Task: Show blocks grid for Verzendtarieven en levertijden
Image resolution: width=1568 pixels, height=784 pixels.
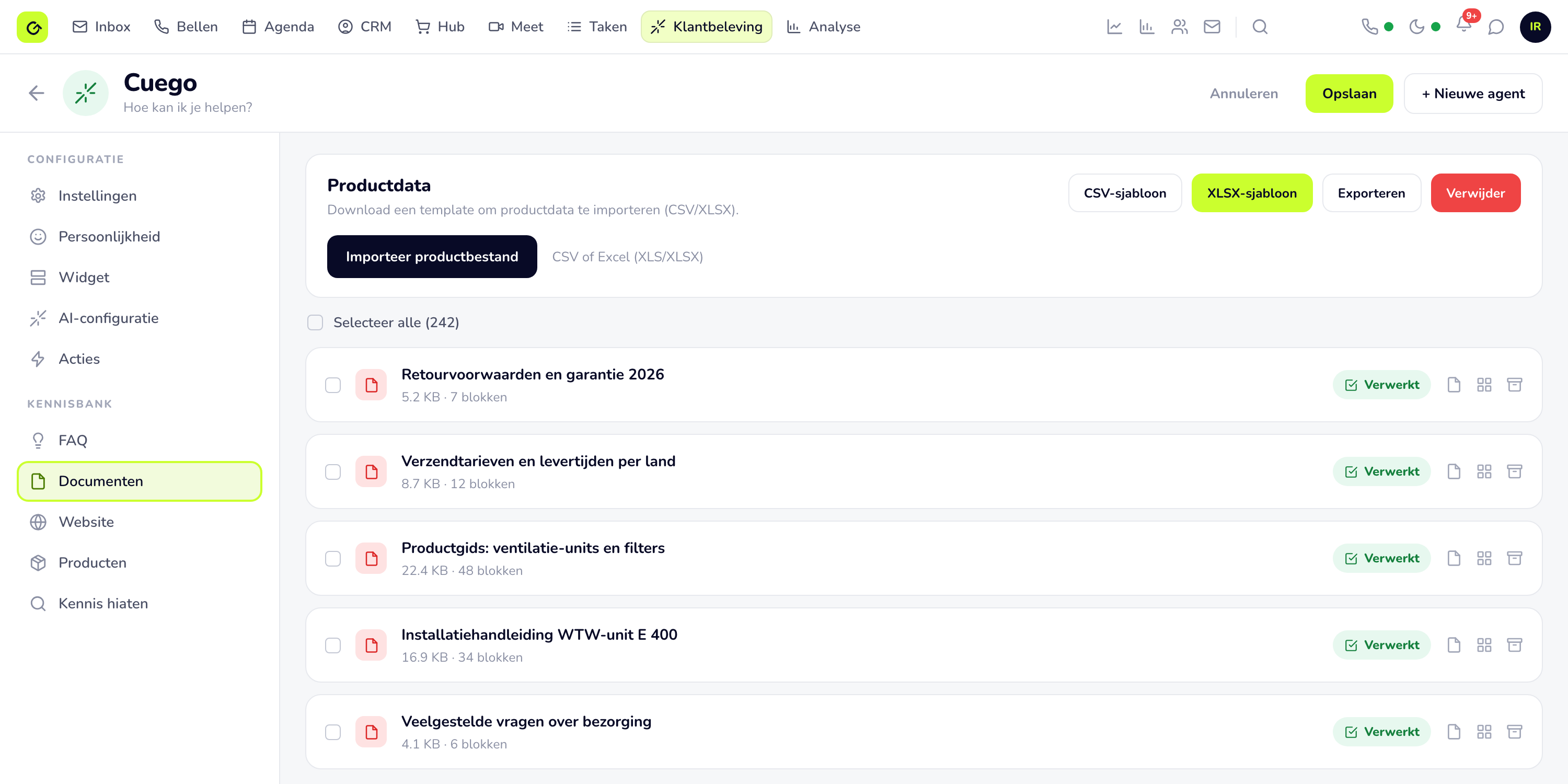Action: pos(1484,472)
